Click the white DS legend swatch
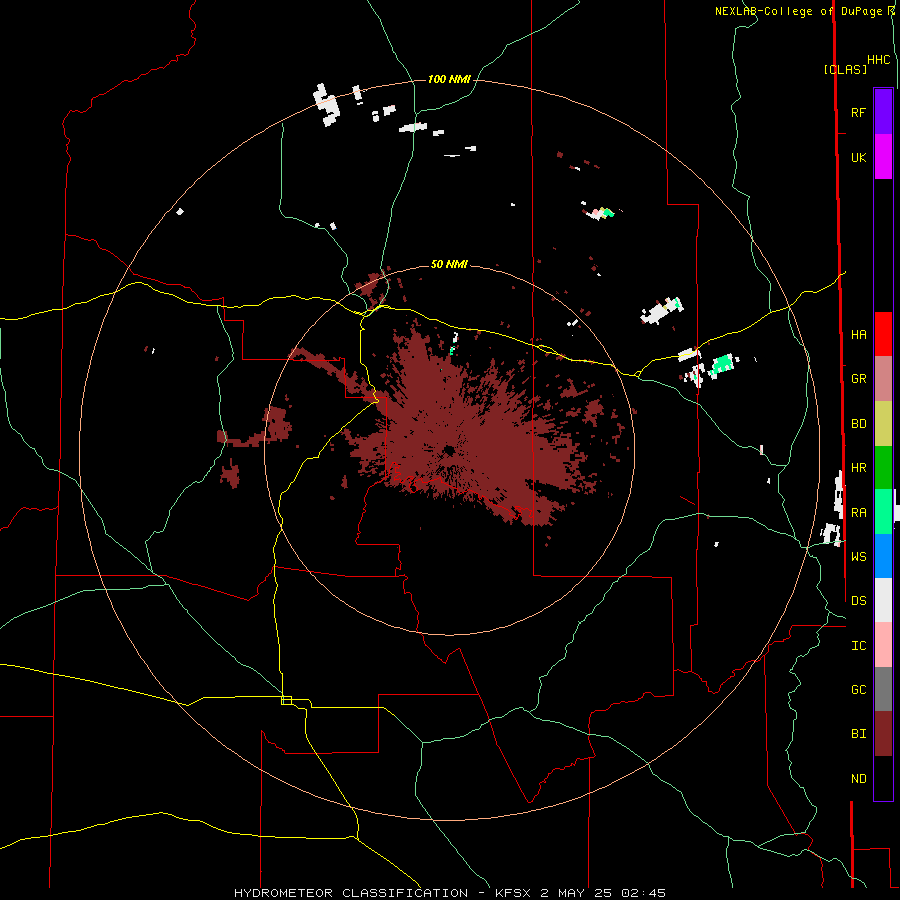 (883, 600)
